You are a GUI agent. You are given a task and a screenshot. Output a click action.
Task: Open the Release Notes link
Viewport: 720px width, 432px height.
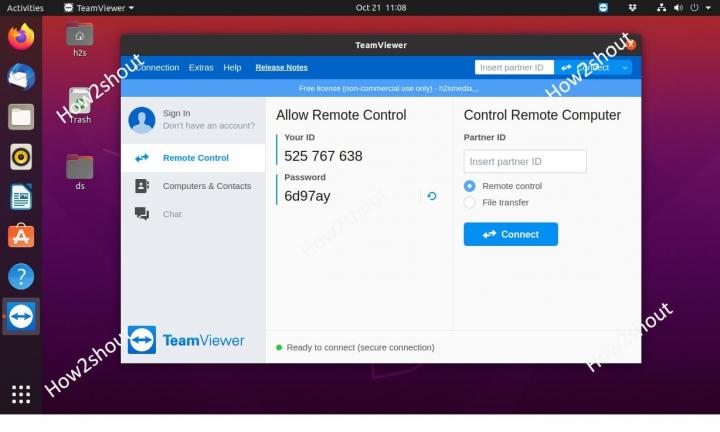tap(281, 68)
